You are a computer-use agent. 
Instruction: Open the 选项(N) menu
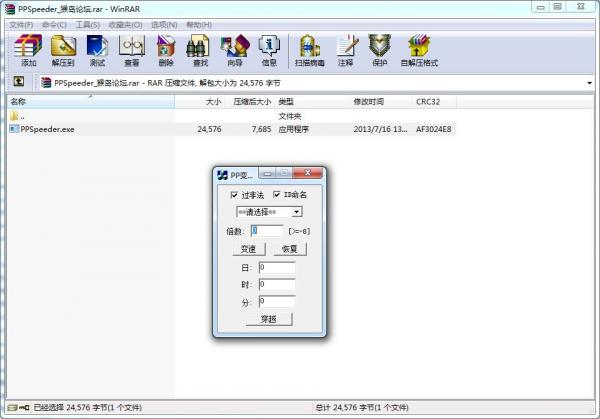pos(164,25)
